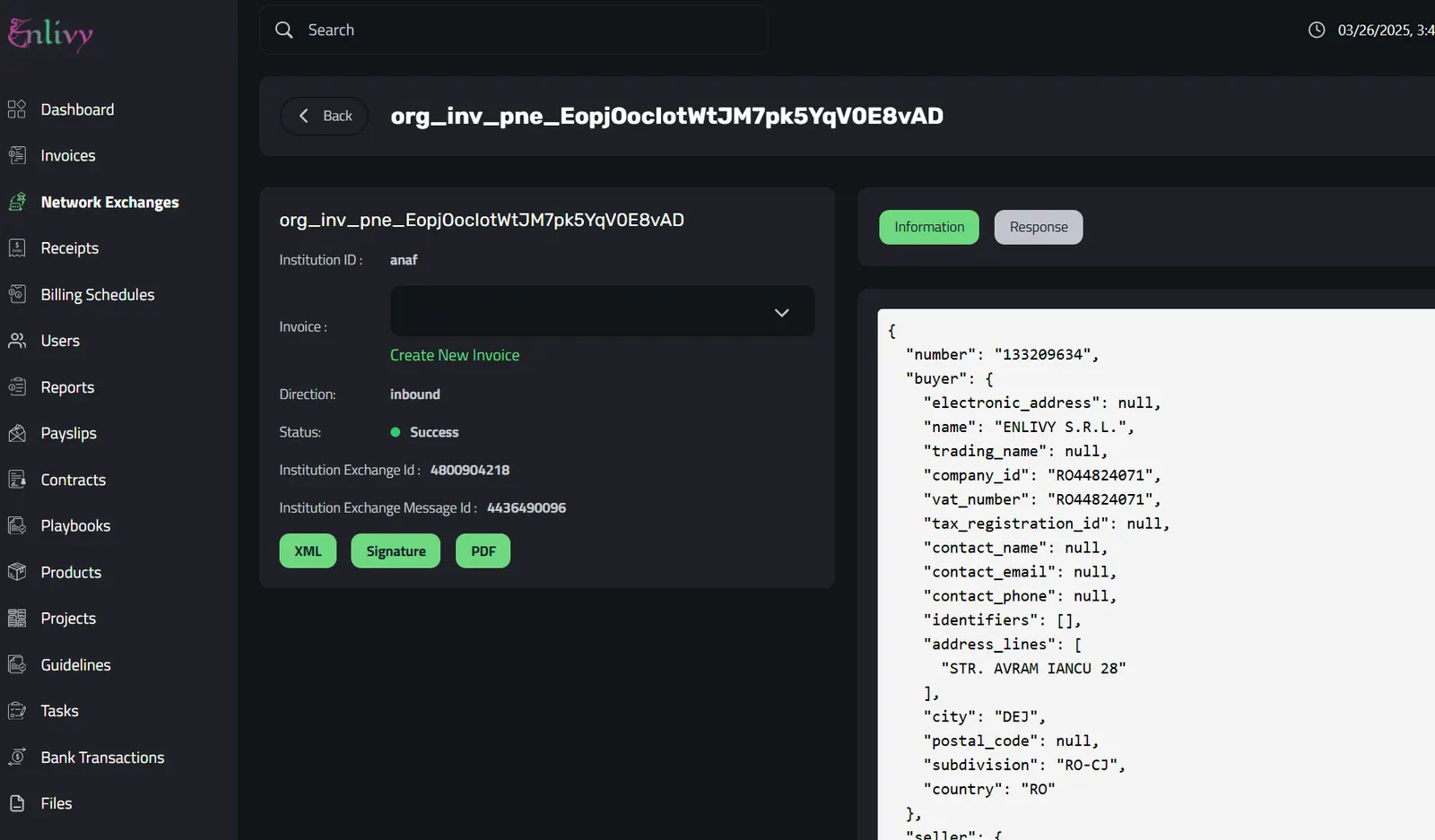Click the JSON name ENLIVY S.R.L. line
This screenshot has height=840, width=1435.
[x=1029, y=427]
